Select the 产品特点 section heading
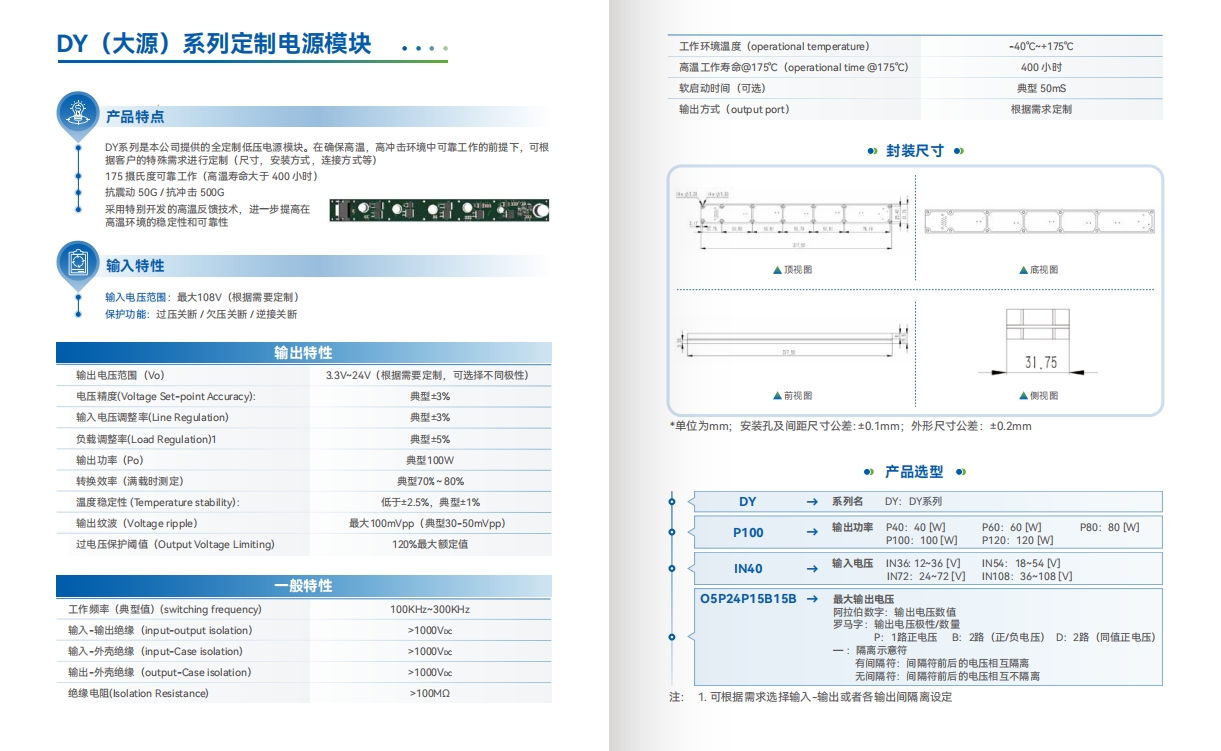The width and height of the screenshot is (1221, 751). (x=135, y=117)
